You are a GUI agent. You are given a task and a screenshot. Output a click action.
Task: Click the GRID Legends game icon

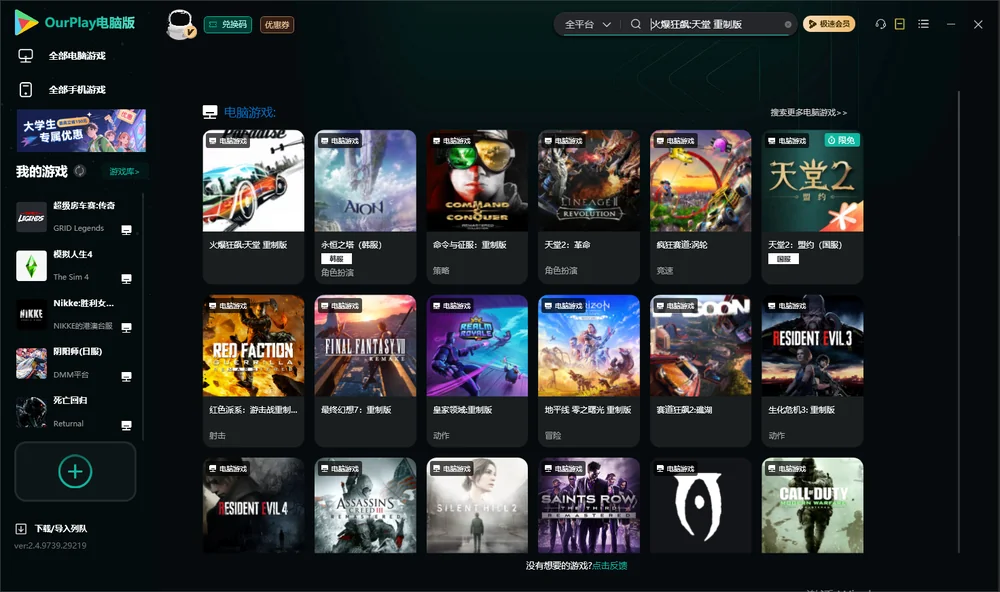(31, 217)
